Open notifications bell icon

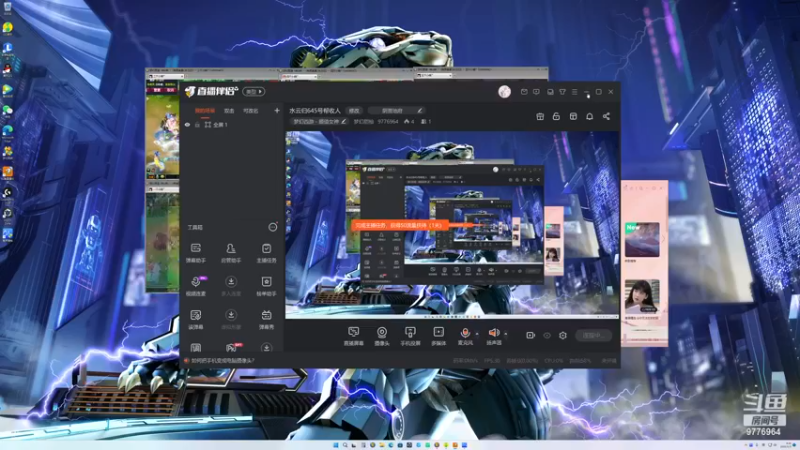click(589, 116)
